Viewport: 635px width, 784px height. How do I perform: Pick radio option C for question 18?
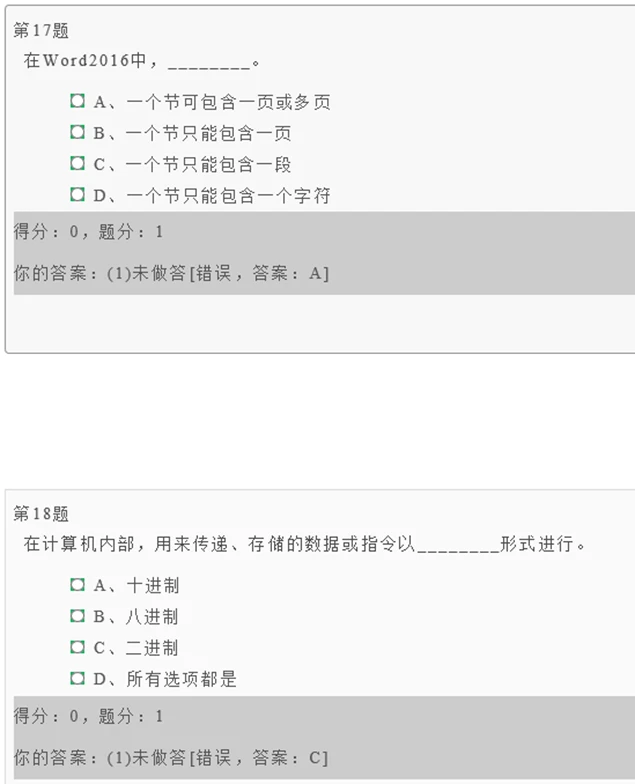[x=77, y=647]
